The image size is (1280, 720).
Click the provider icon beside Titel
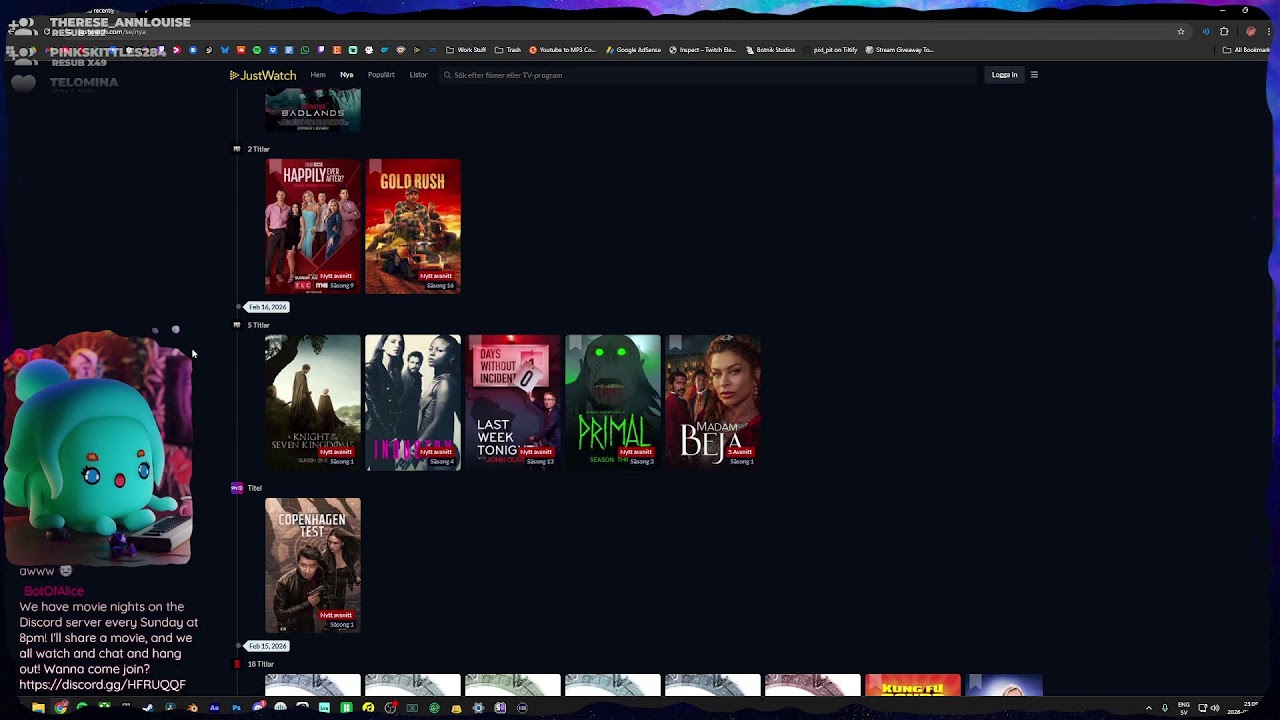(x=237, y=488)
